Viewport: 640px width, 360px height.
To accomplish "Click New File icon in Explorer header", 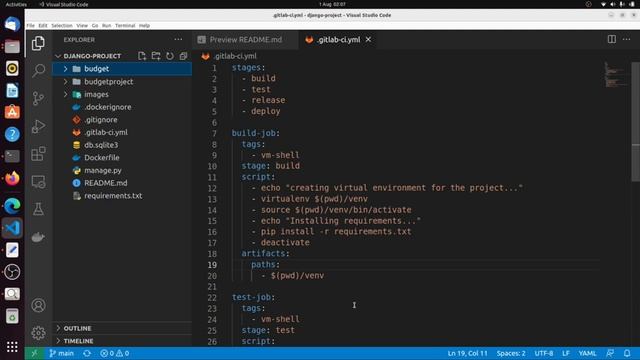I will point(142,56).
